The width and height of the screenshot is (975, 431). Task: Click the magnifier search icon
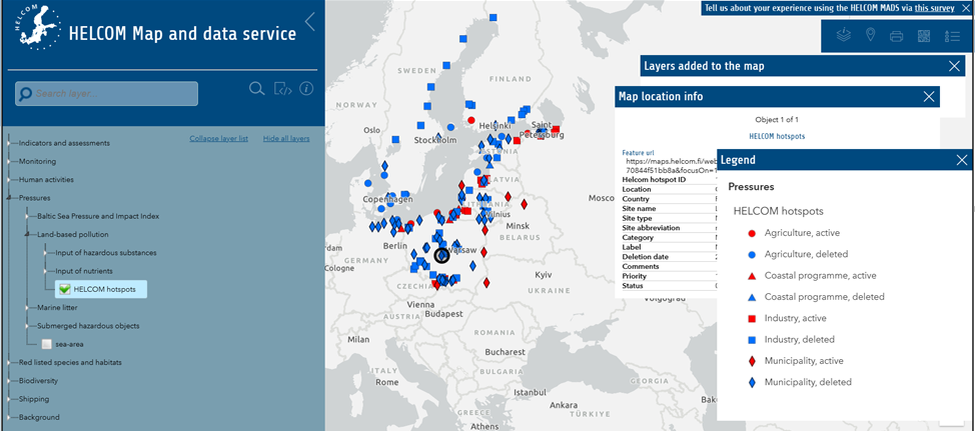(257, 88)
